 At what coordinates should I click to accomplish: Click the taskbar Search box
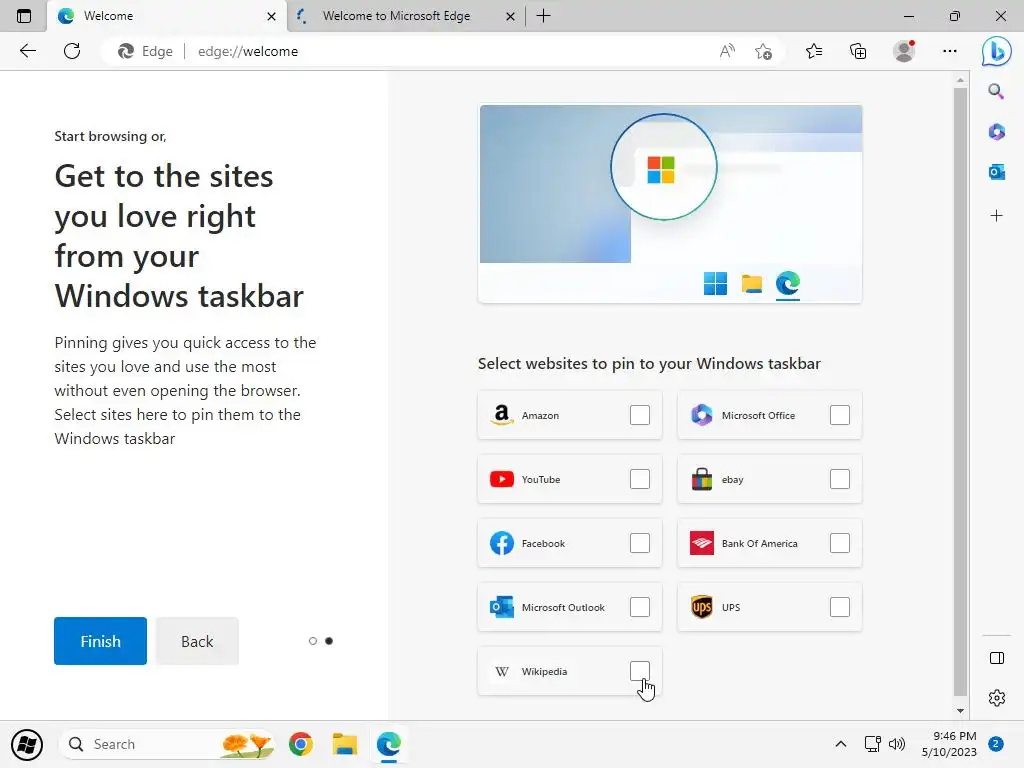[x=167, y=744]
